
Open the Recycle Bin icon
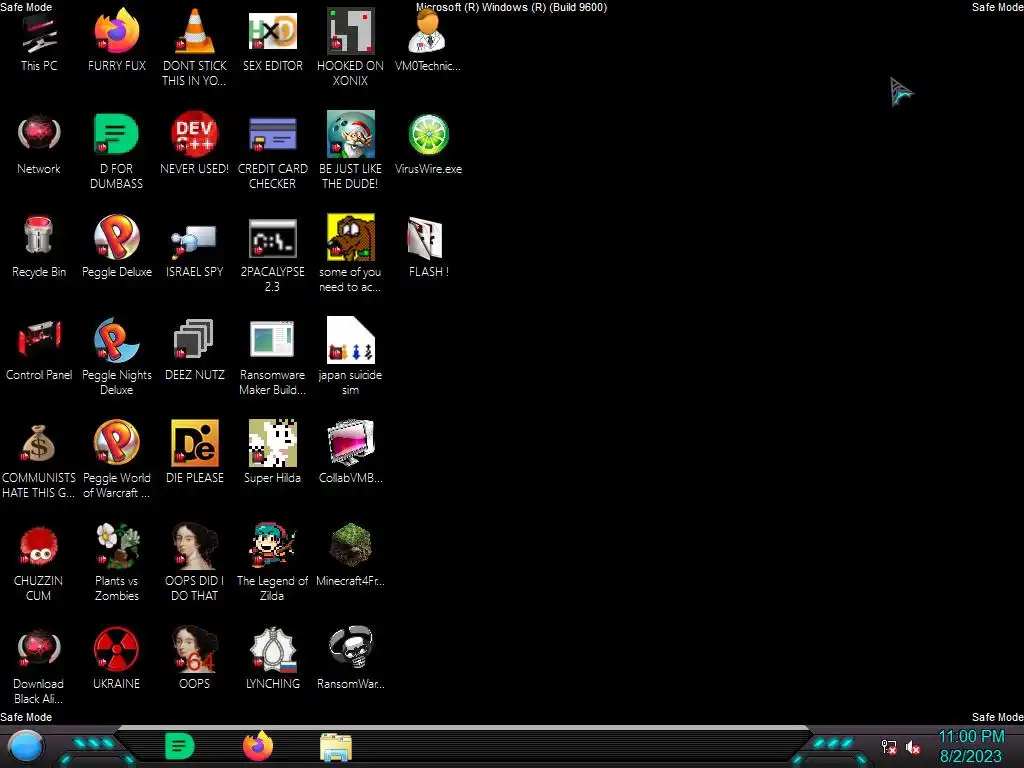39,235
